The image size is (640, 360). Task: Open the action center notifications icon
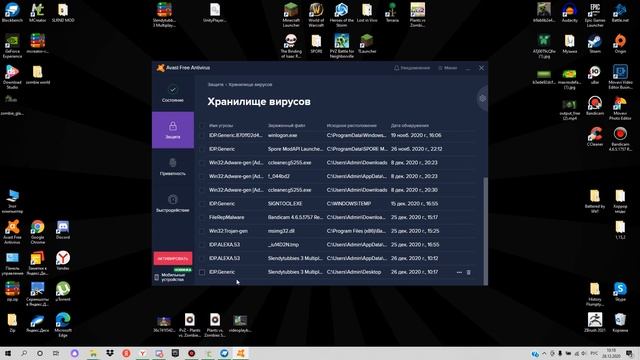point(629,353)
